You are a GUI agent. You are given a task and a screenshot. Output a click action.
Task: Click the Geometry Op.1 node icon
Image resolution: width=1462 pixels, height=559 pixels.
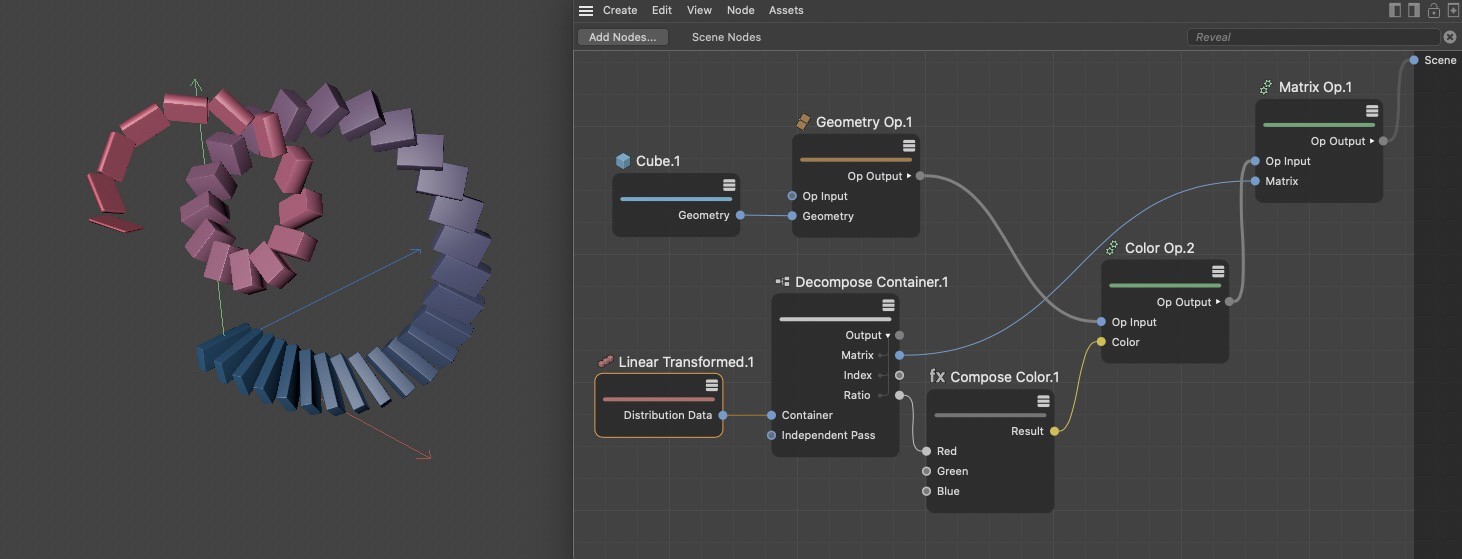pos(803,121)
